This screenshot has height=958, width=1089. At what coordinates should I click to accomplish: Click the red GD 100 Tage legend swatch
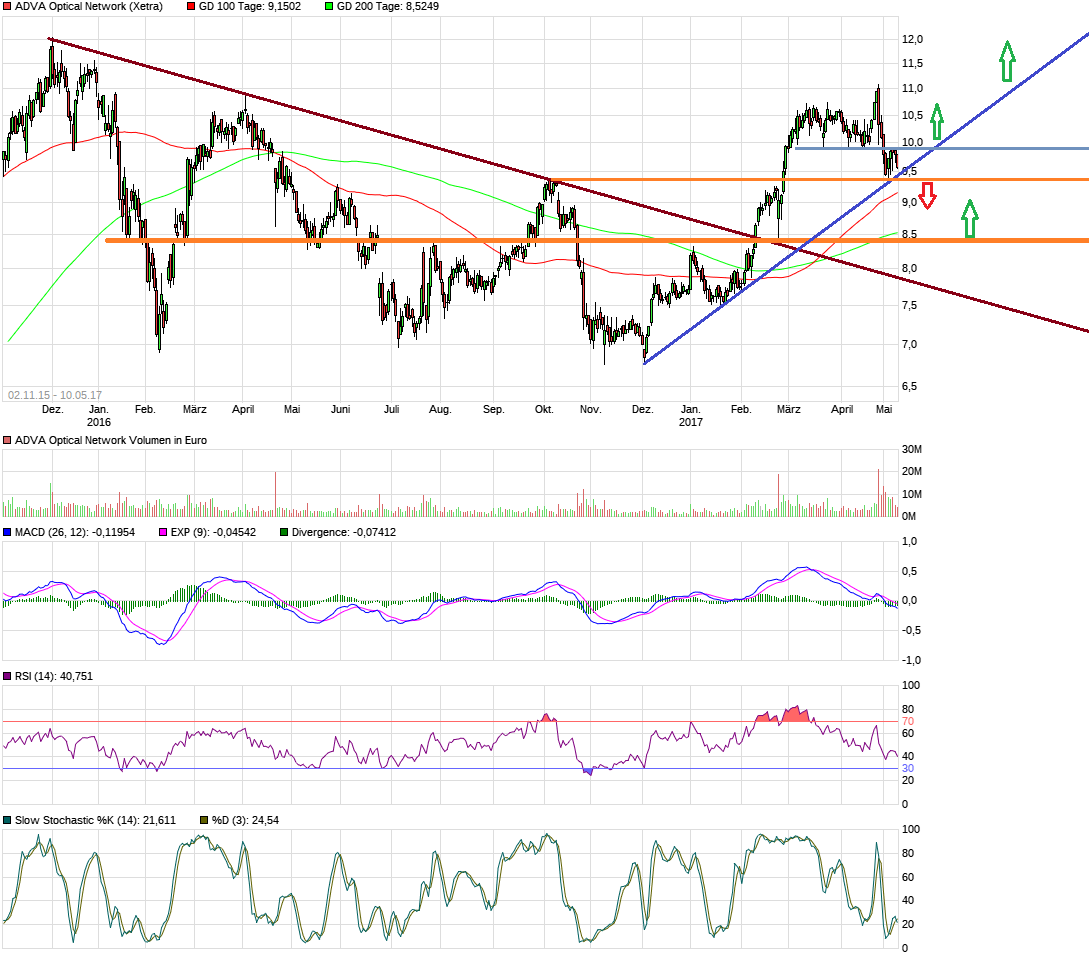pos(191,6)
